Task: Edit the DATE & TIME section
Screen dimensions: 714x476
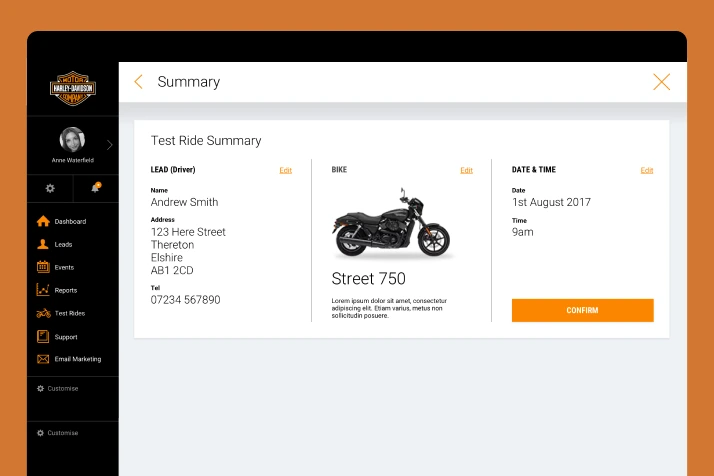Action: point(647,170)
